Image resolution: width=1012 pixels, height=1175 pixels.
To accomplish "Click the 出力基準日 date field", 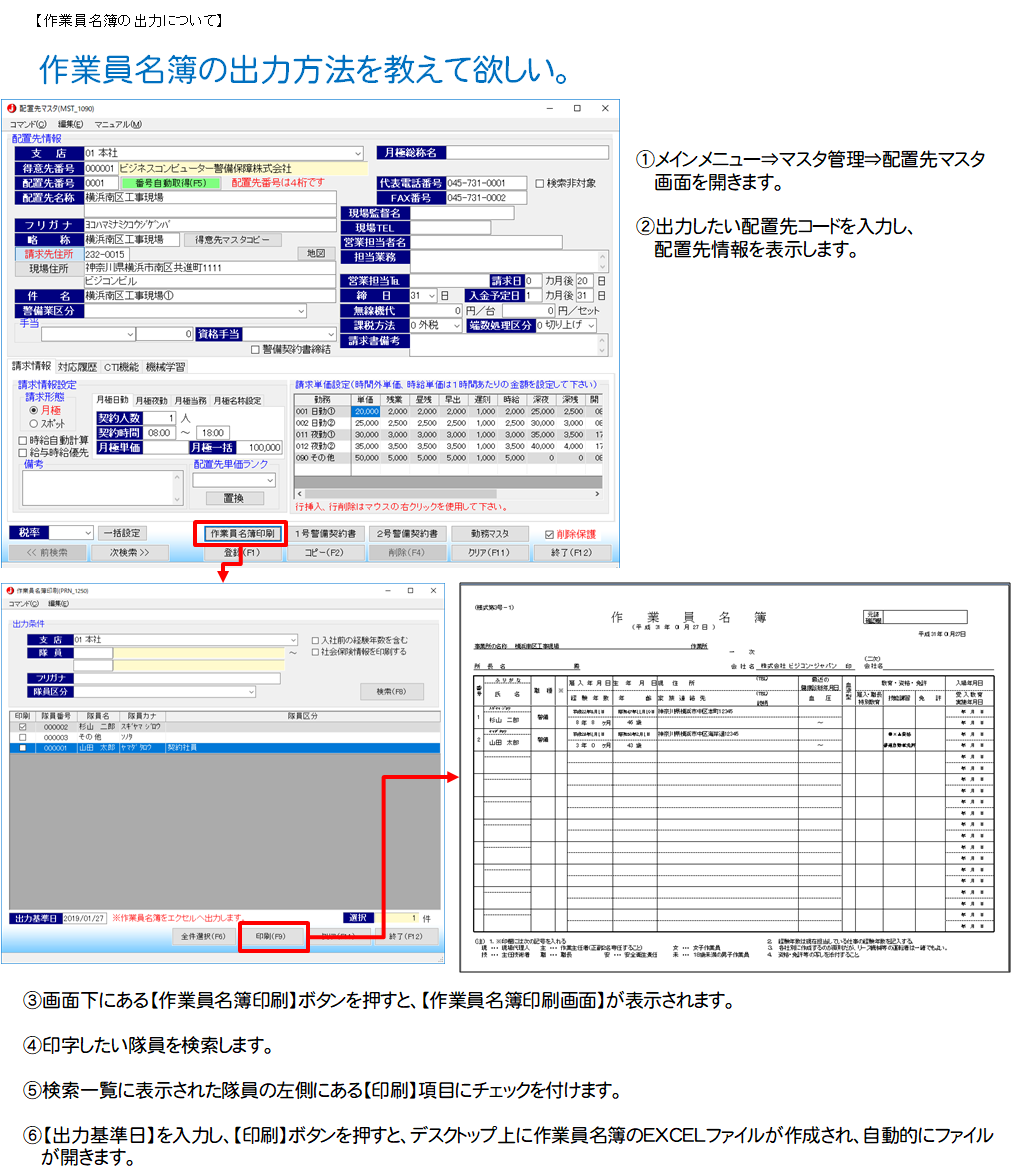I will tap(84, 918).
